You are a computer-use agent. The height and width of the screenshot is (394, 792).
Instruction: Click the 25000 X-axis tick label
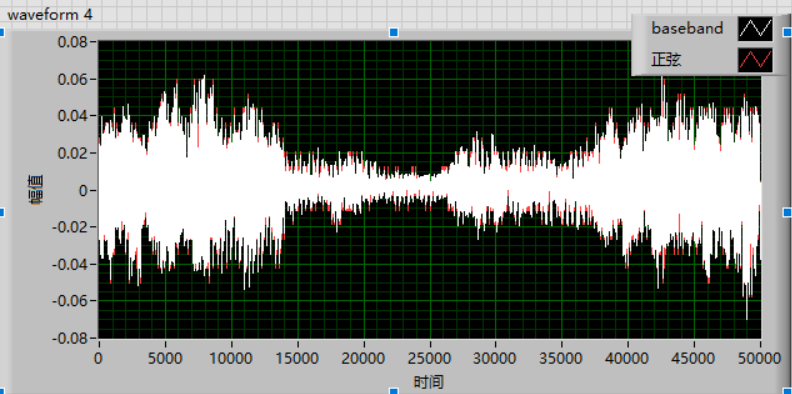tap(430, 358)
